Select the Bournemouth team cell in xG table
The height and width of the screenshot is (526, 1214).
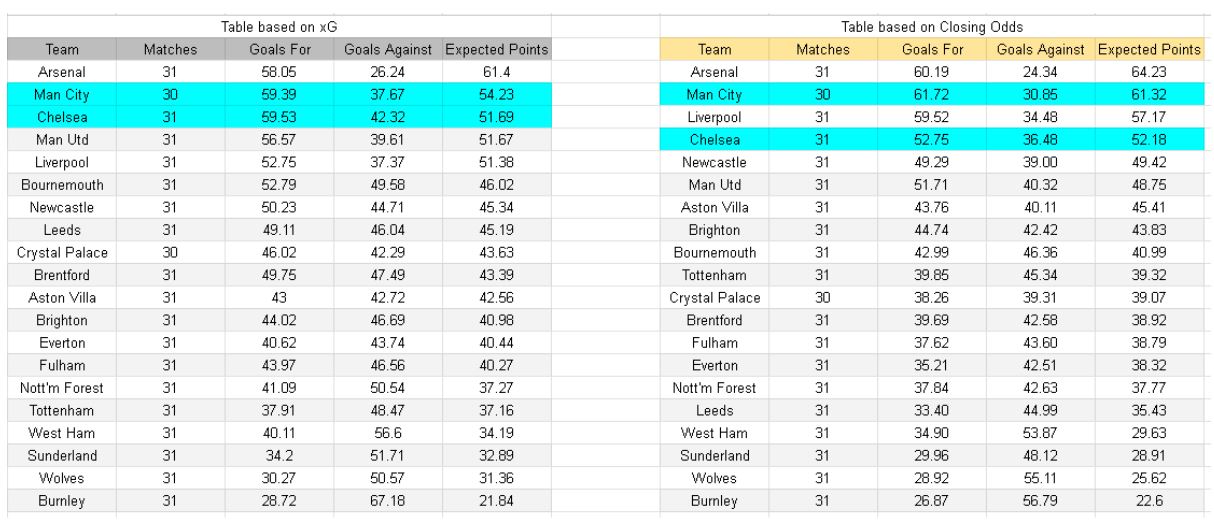62,185
